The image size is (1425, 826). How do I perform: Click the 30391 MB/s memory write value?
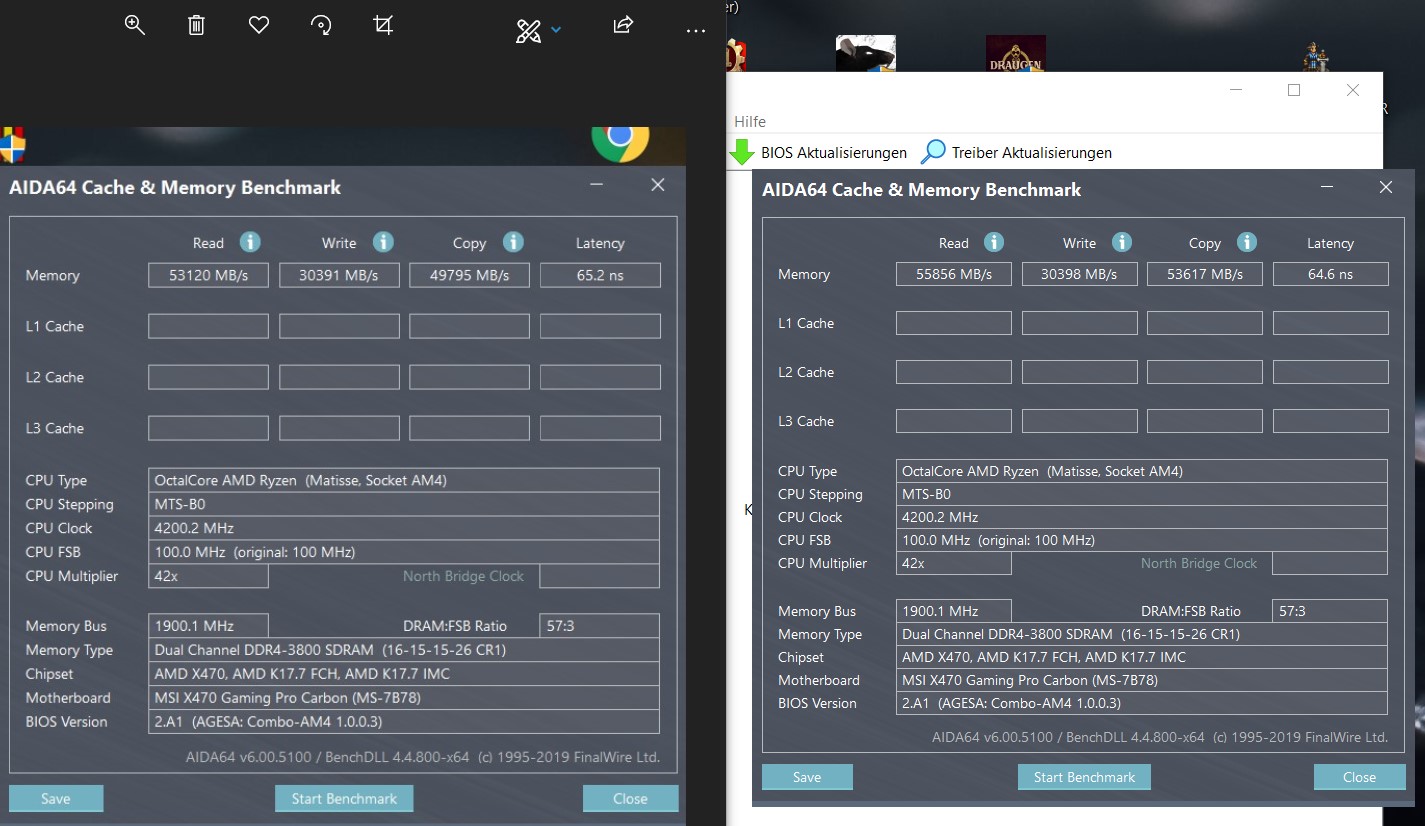tap(339, 275)
